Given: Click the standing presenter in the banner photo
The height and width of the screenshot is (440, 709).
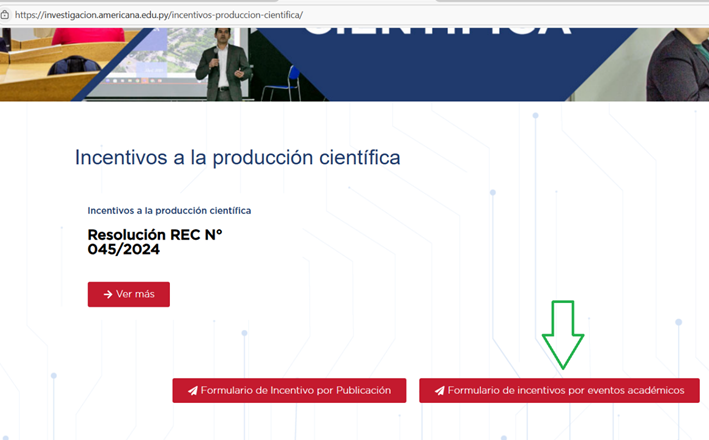Looking at the screenshot, I should click(x=222, y=62).
